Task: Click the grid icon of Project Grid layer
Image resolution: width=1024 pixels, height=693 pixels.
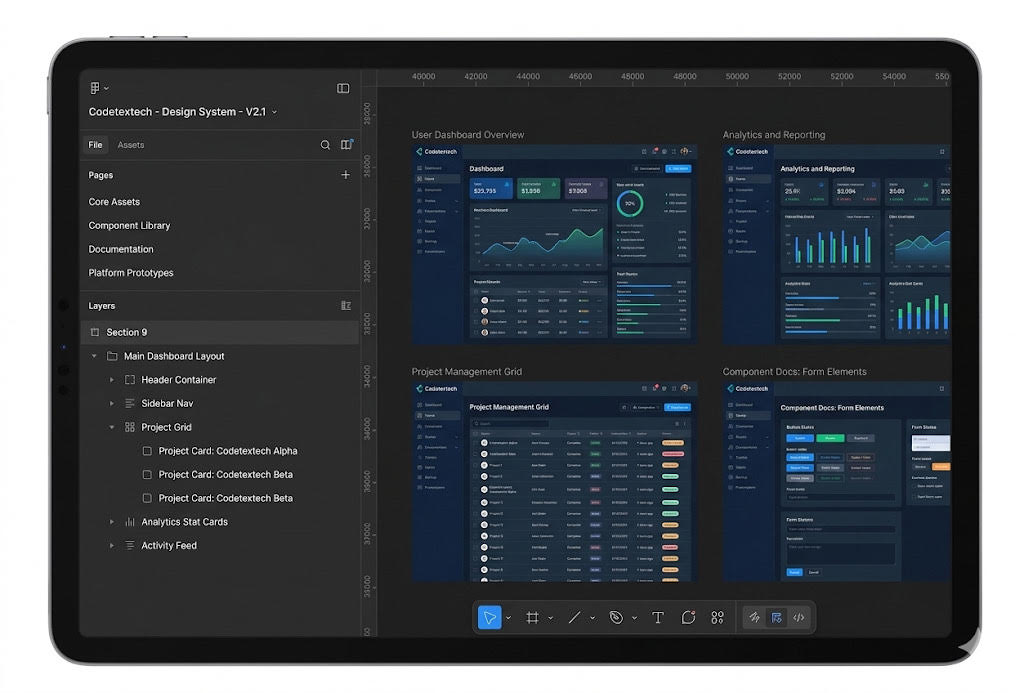Action: (x=129, y=427)
